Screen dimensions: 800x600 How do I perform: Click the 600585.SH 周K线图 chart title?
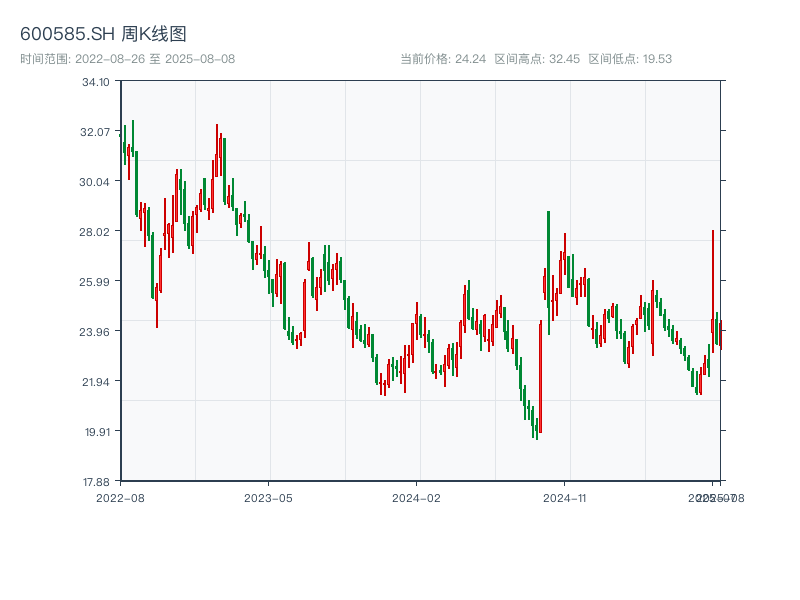coord(103,35)
